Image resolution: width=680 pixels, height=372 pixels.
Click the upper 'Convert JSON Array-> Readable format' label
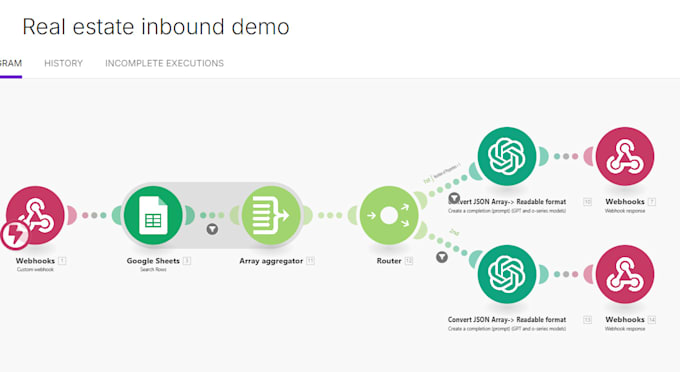507,202
